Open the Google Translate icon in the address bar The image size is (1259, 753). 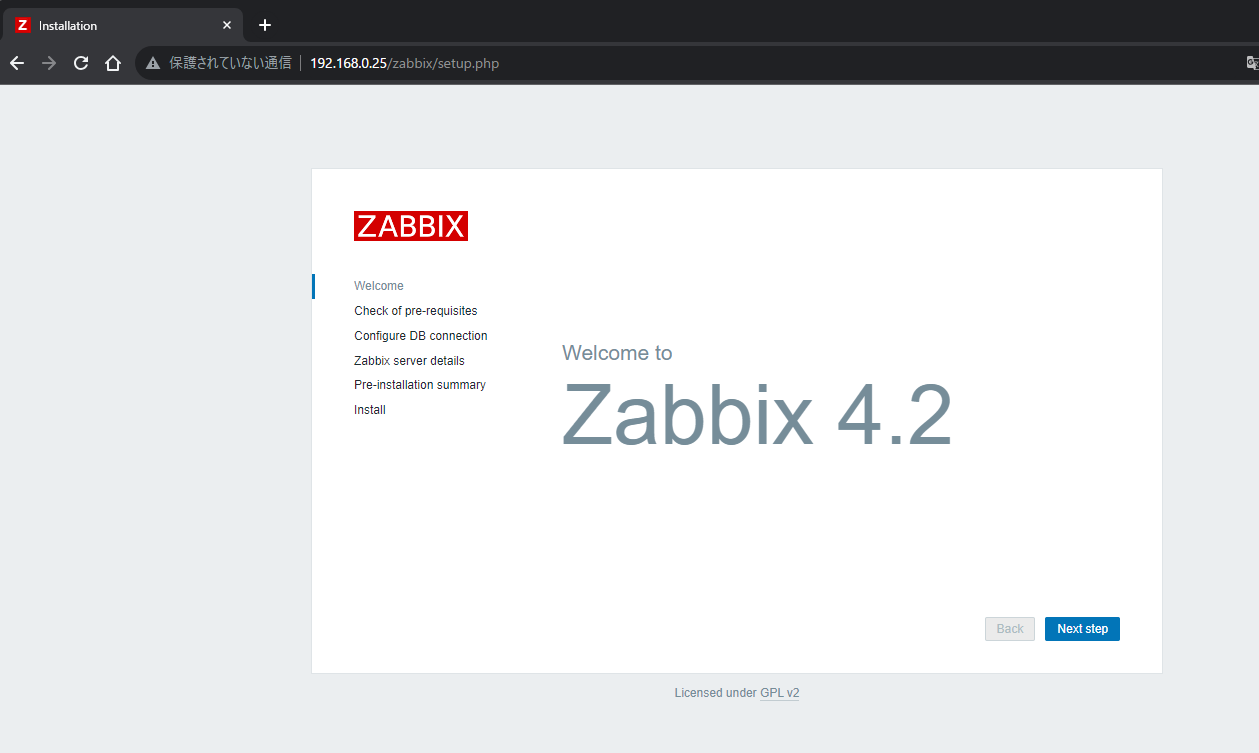click(x=1251, y=62)
